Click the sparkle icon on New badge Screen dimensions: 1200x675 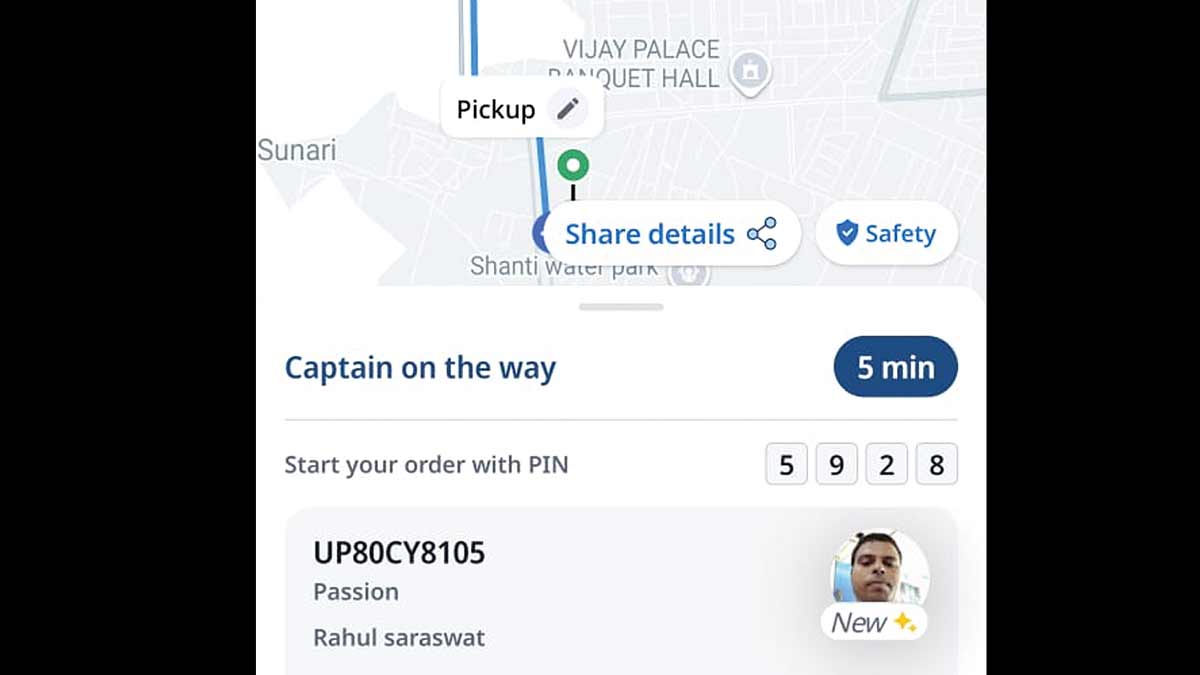(x=905, y=622)
